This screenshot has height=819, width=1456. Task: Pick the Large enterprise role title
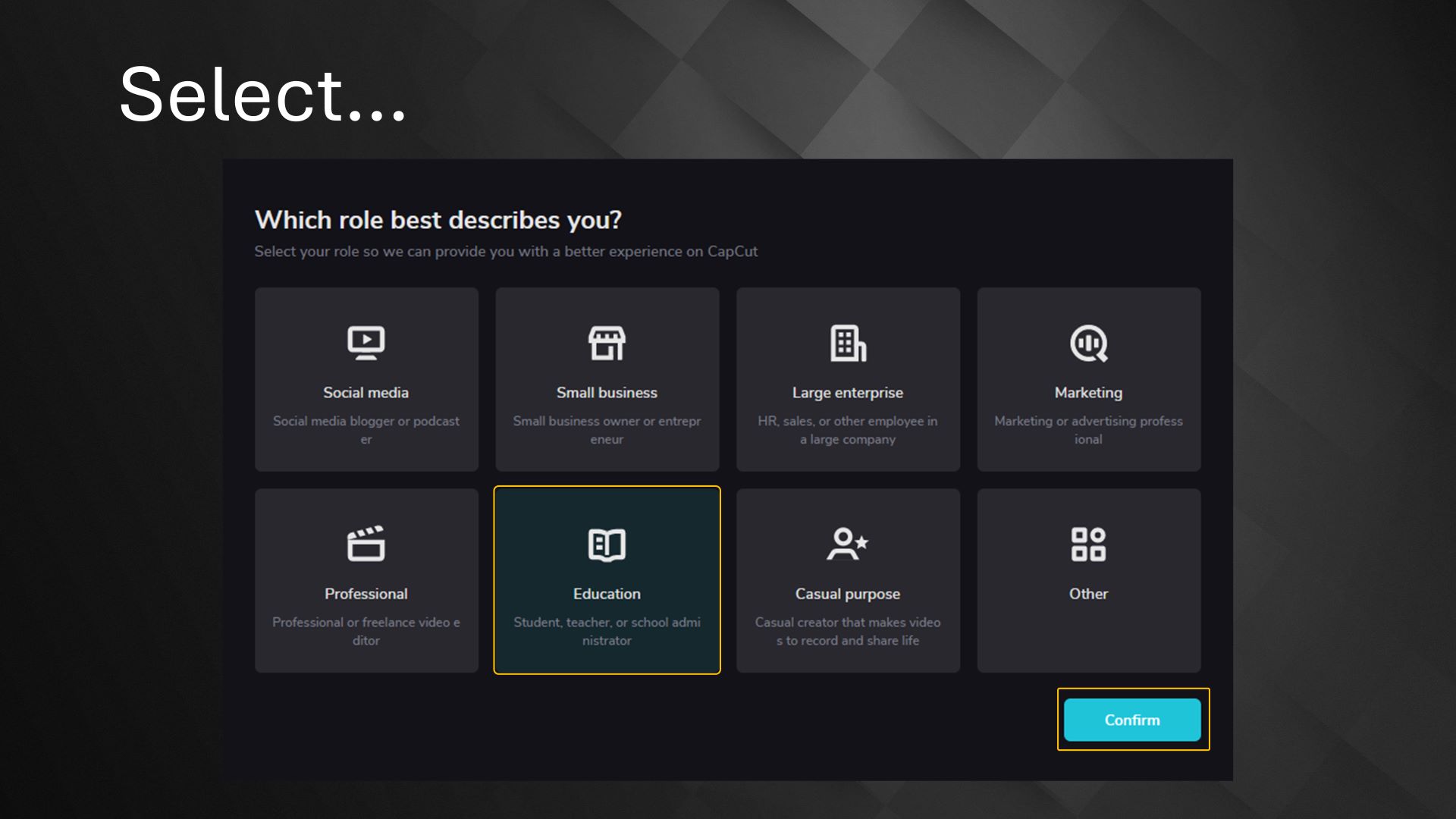pos(847,393)
